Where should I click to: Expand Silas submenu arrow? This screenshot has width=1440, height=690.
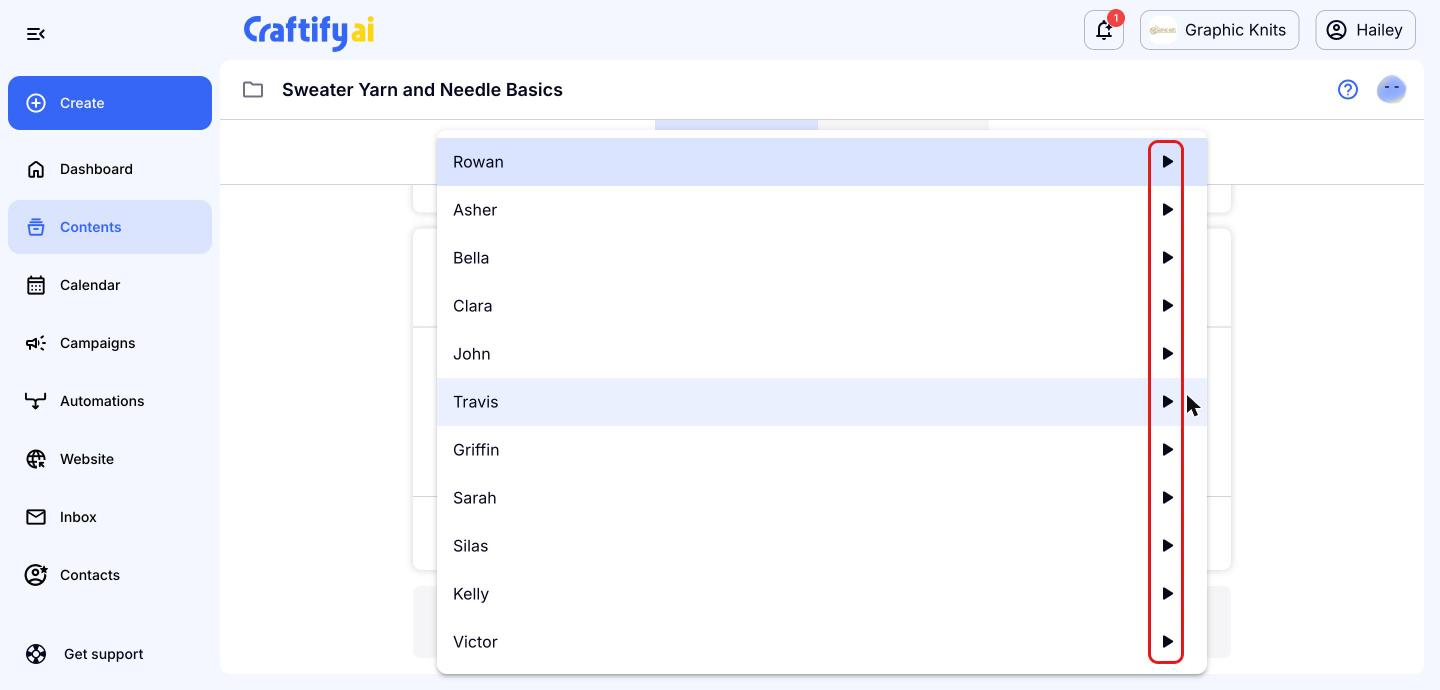click(1167, 546)
